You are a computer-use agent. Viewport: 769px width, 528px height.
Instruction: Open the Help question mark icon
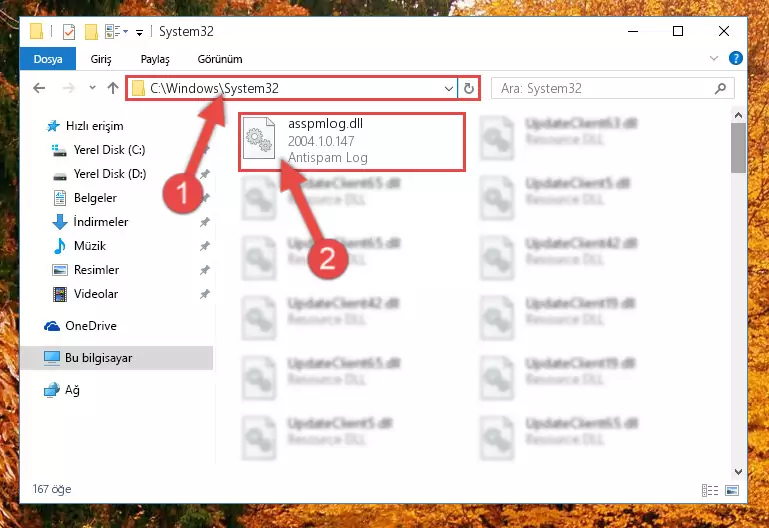click(736, 58)
